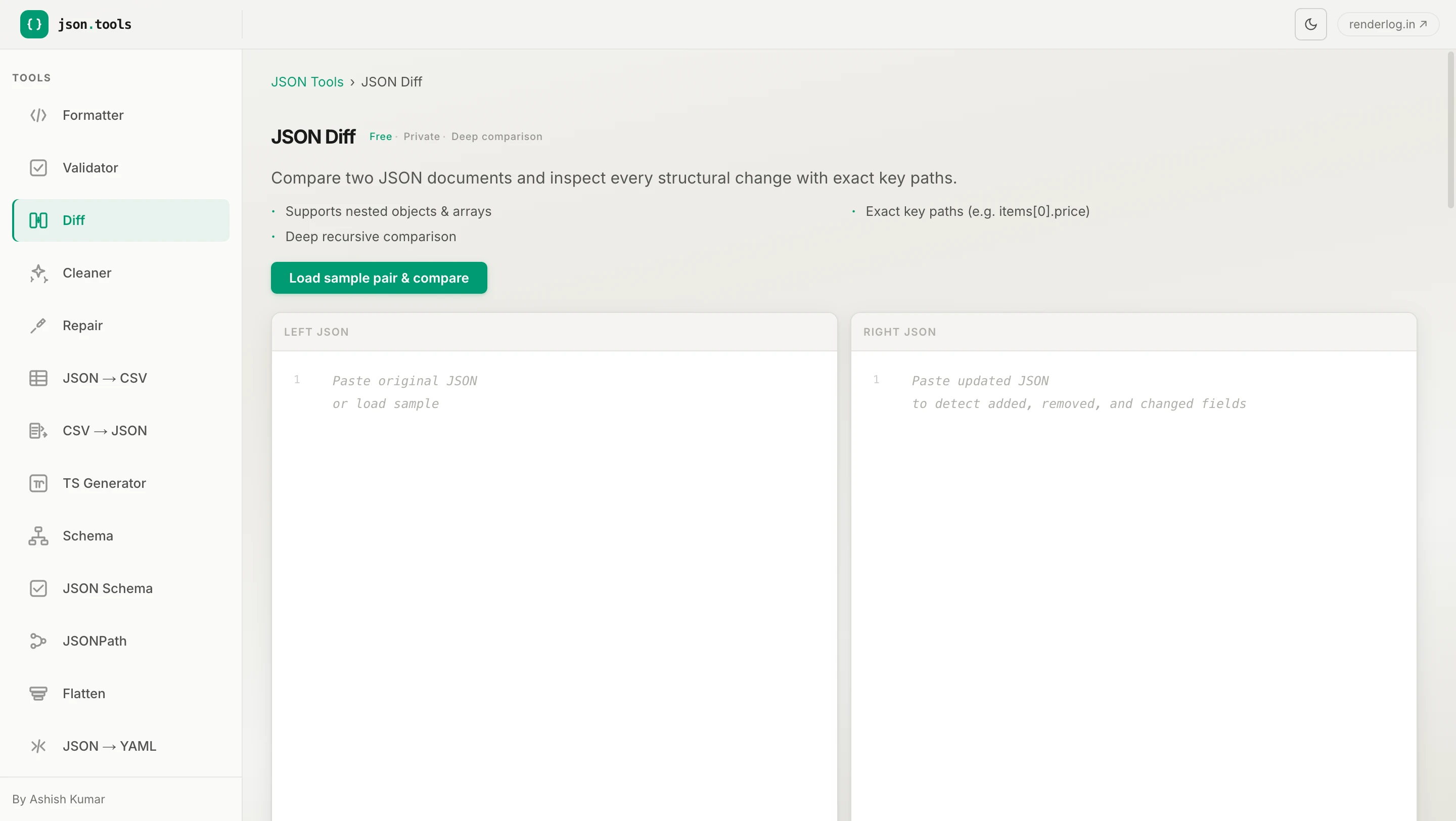Viewport: 1456px width, 821px height.
Task: Click the Schema hierarchy icon
Action: tap(38, 536)
